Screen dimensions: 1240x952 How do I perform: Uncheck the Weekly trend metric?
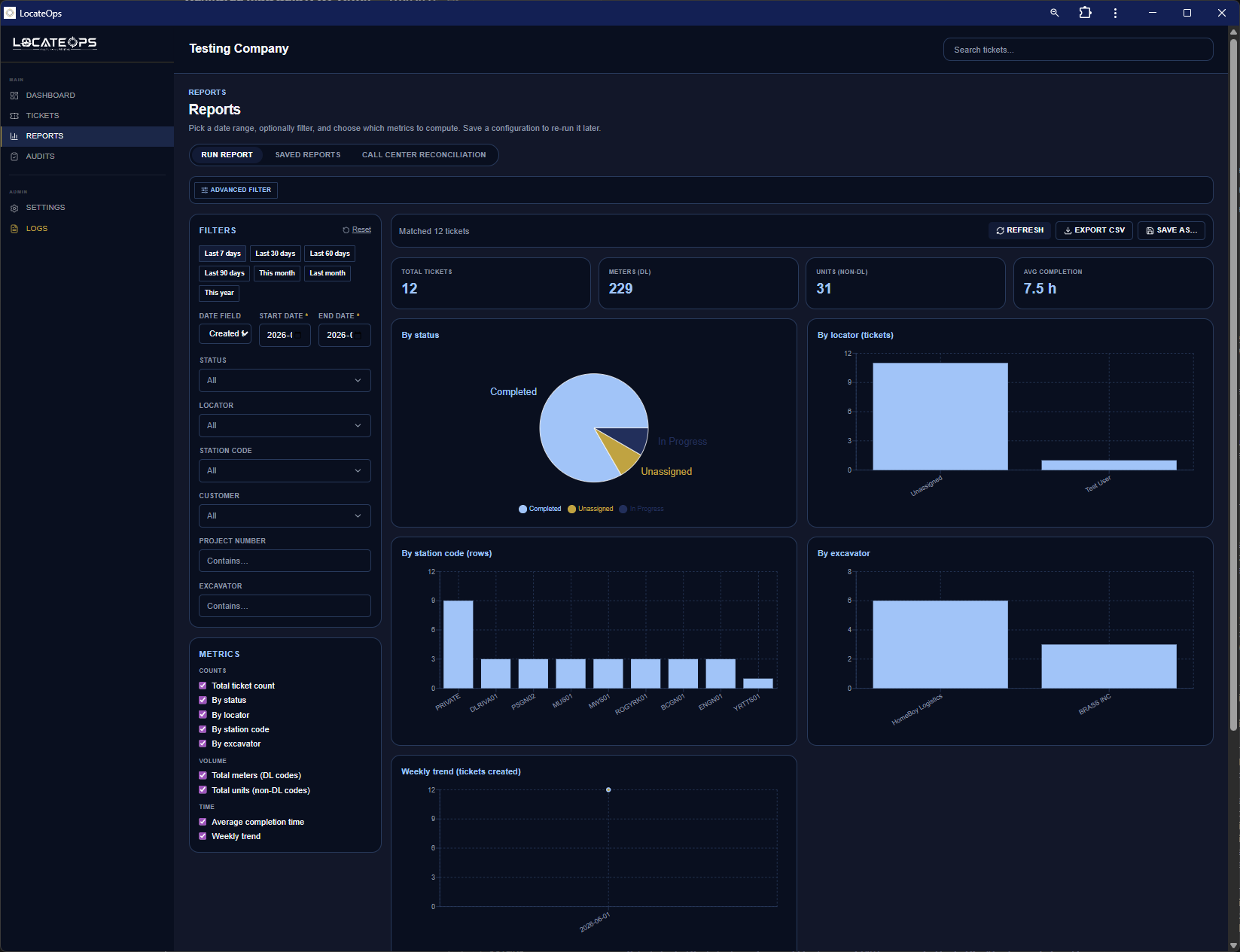(x=203, y=836)
